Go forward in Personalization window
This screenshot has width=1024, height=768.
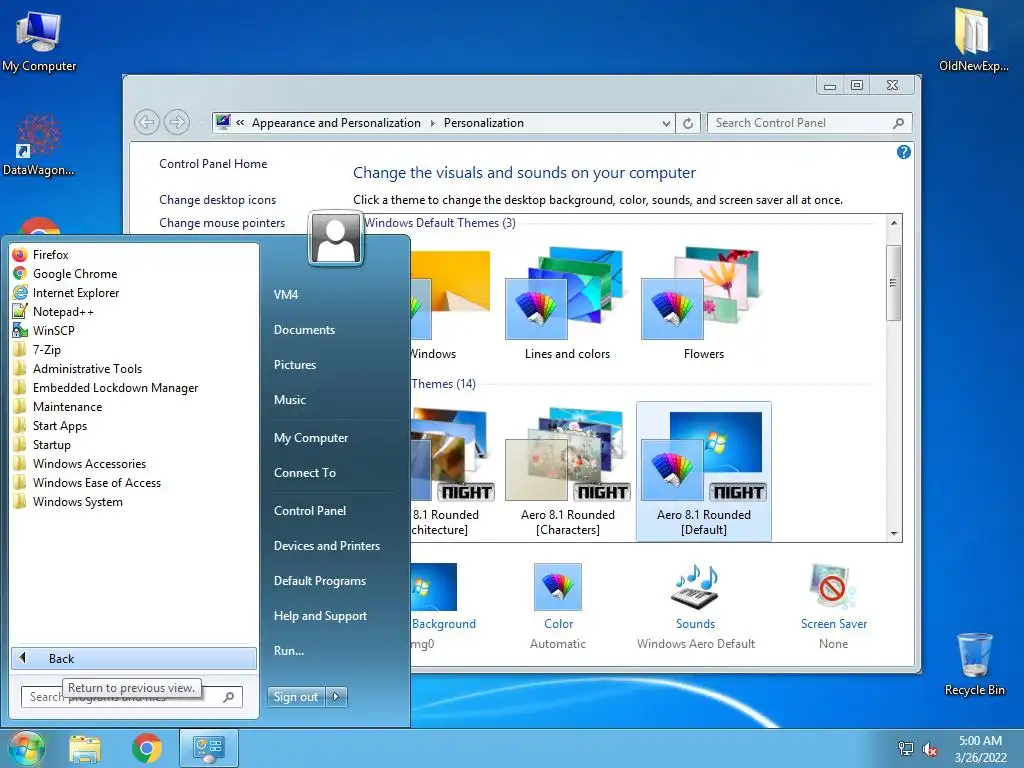[177, 122]
